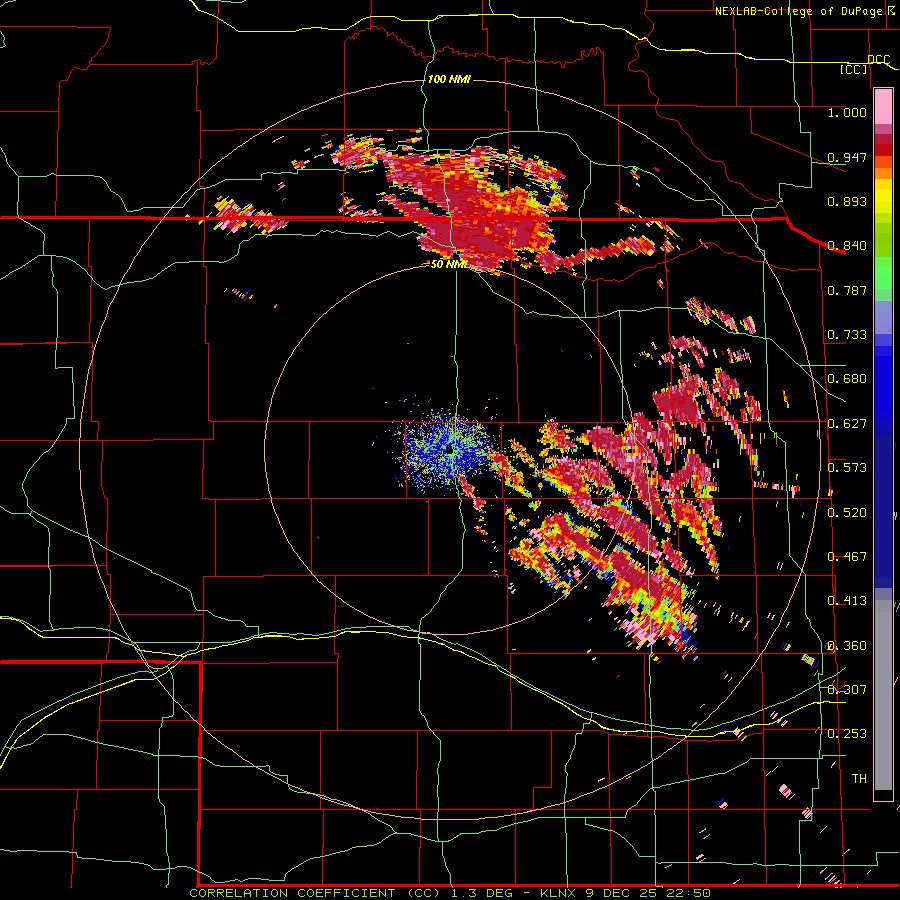Pick the light pink swatch atop color bar
Image resolution: width=900 pixels, height=900 pixels.
(x=883, y=107)
